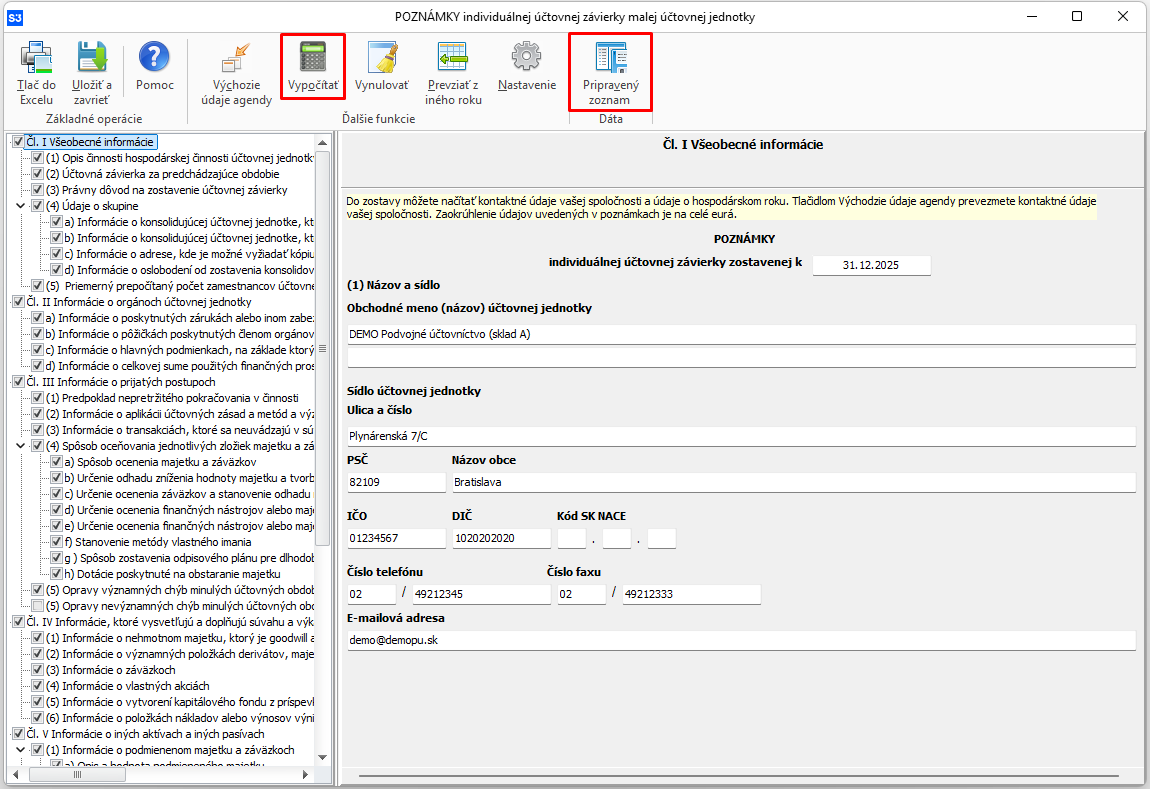Enable Opravy nevýznamných chýb checkbox
The width and height of the screenshot is (1150, 789).
[x=38, y=606]
